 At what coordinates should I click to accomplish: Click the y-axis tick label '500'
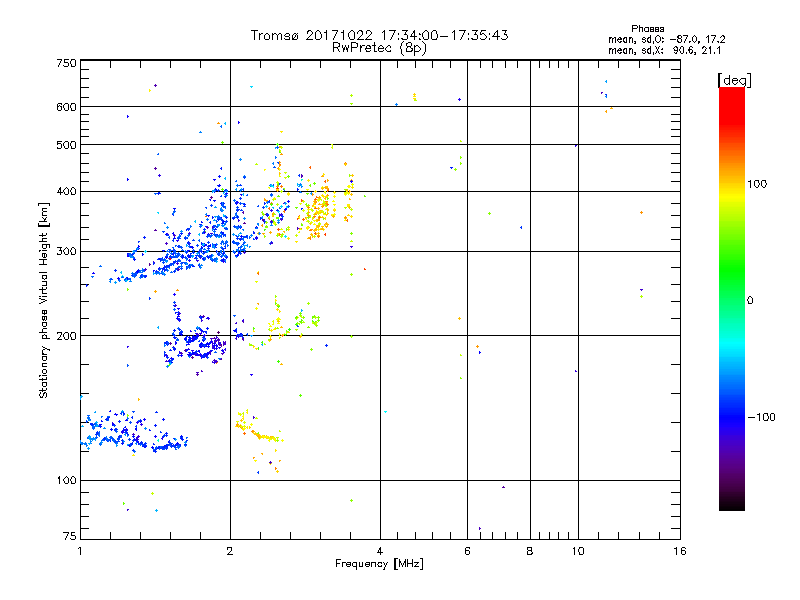[x=66, y=145]
